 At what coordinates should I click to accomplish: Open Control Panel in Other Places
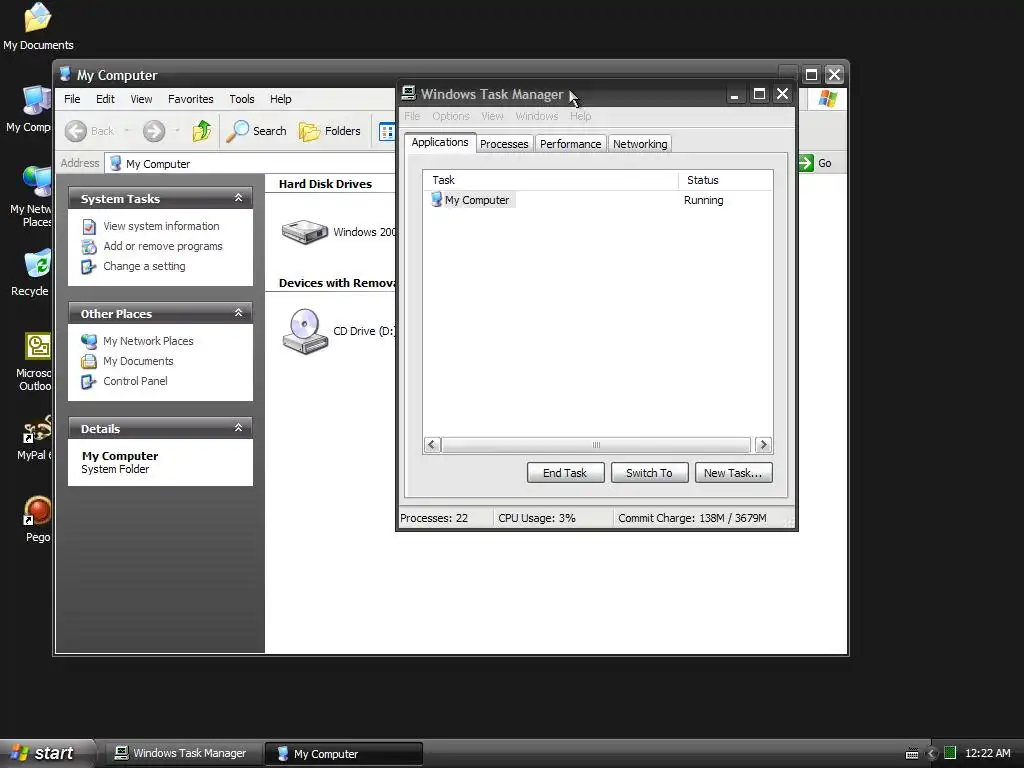coord(135,381)
